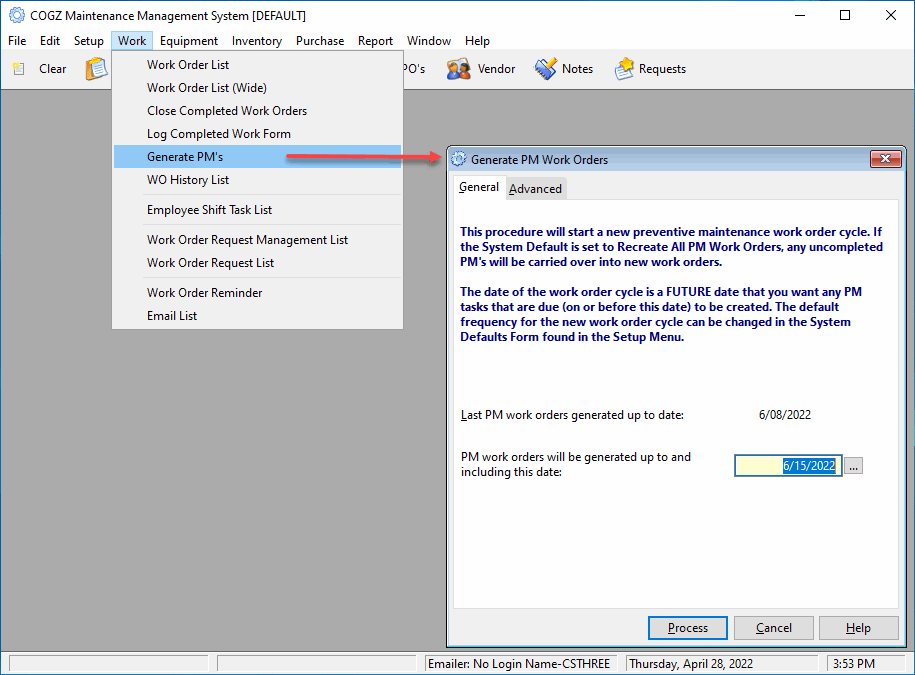Open the Inventory menu
Screen dimensions: 915x675
[257, 41]
